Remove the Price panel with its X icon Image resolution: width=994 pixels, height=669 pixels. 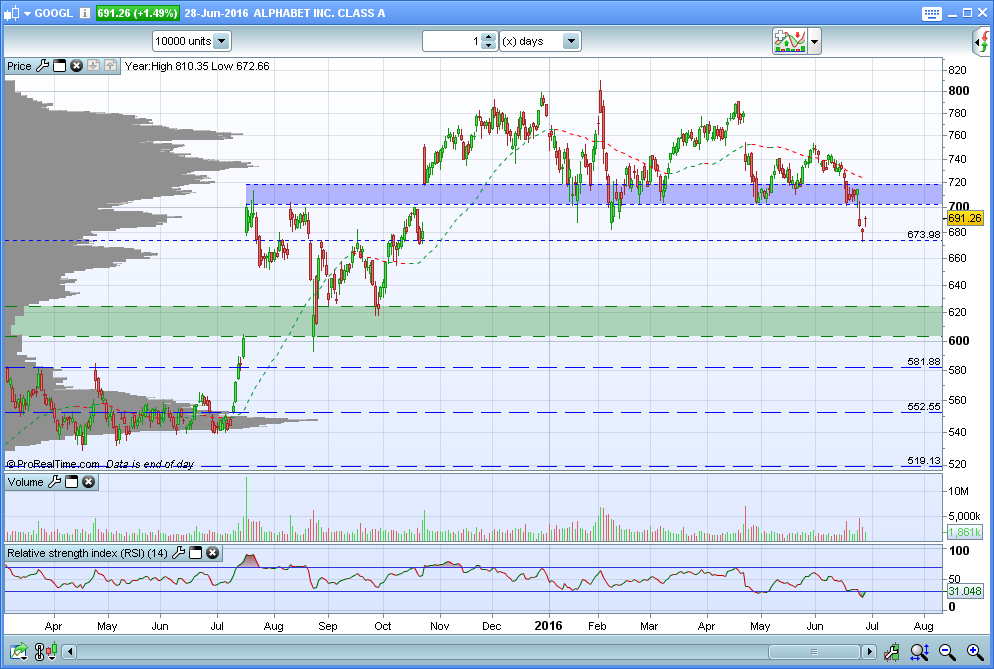76,66
